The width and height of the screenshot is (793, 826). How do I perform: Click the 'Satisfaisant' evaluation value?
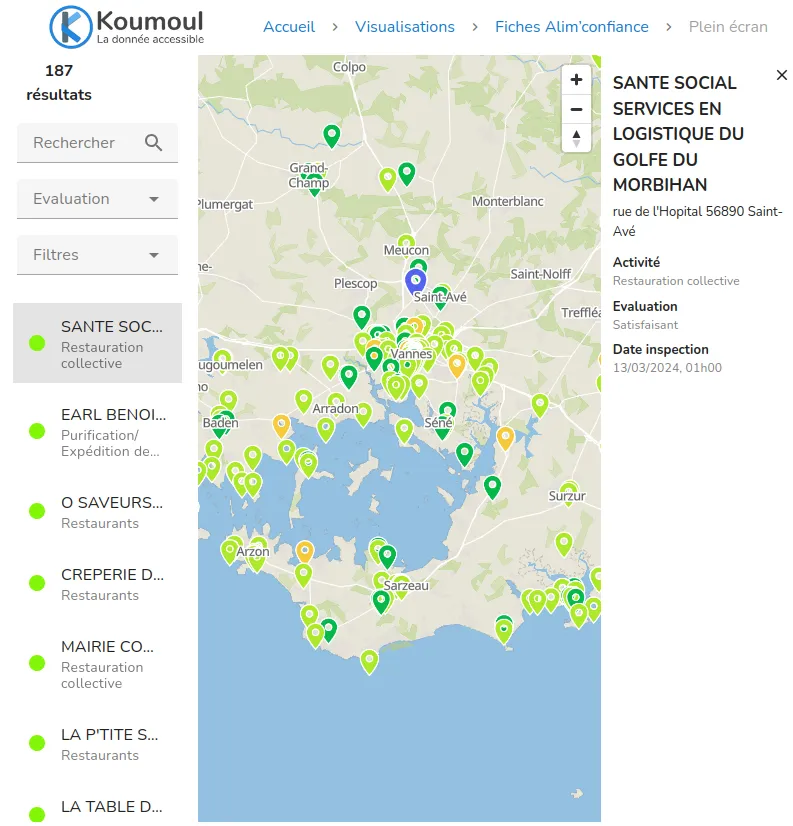point(645,324)
